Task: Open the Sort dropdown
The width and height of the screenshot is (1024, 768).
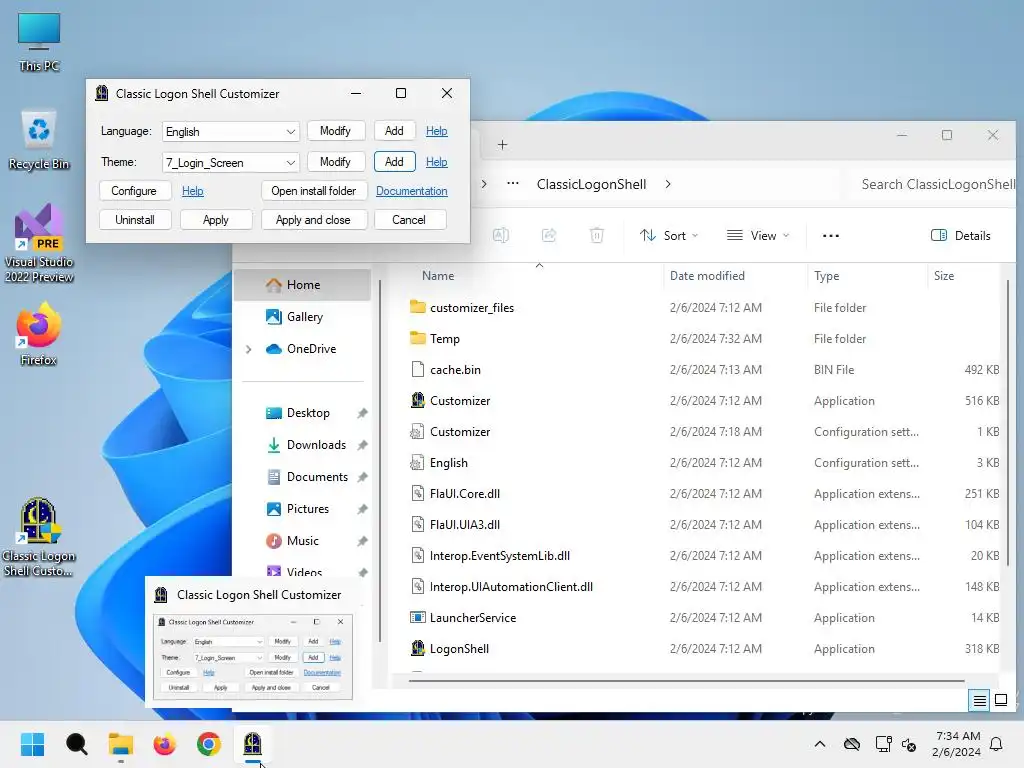Action: 669,236
